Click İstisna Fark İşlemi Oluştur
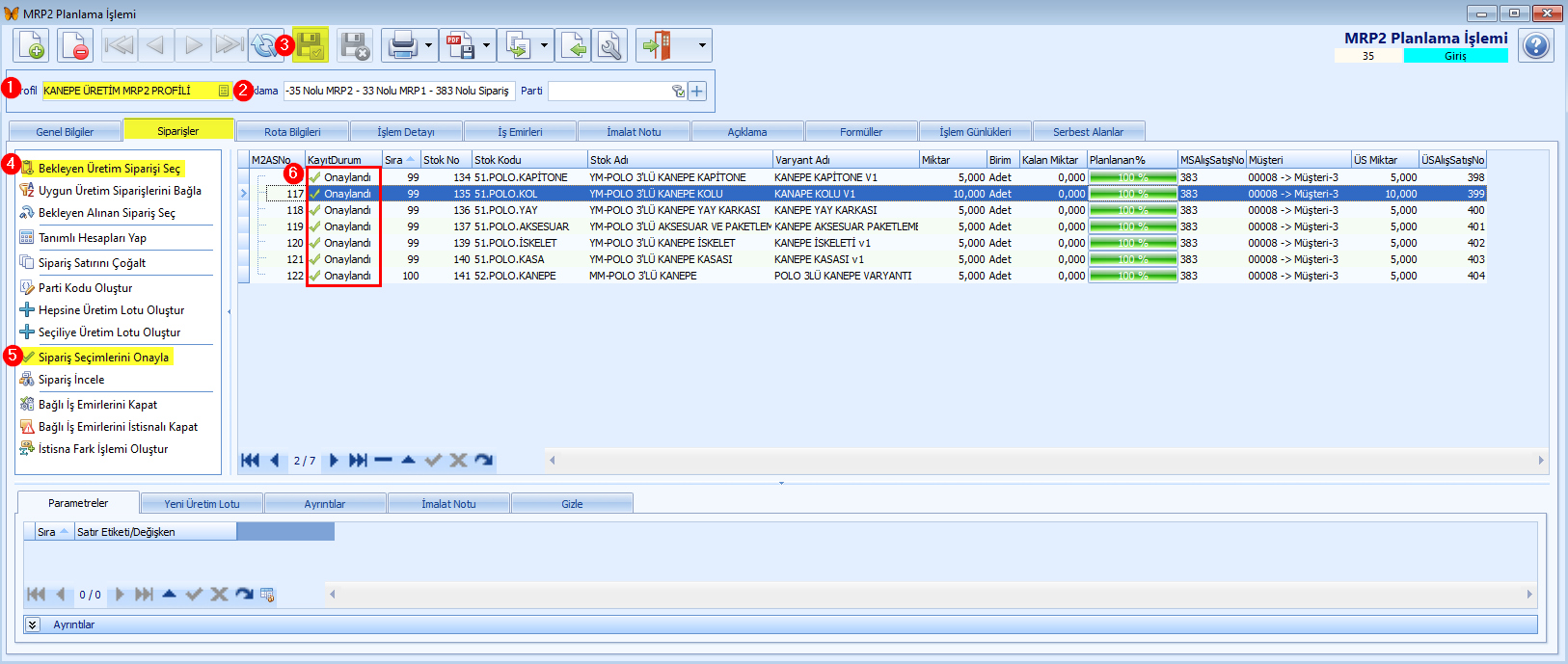This screenshot has height=664, width=1568. (x=103, y=449)
